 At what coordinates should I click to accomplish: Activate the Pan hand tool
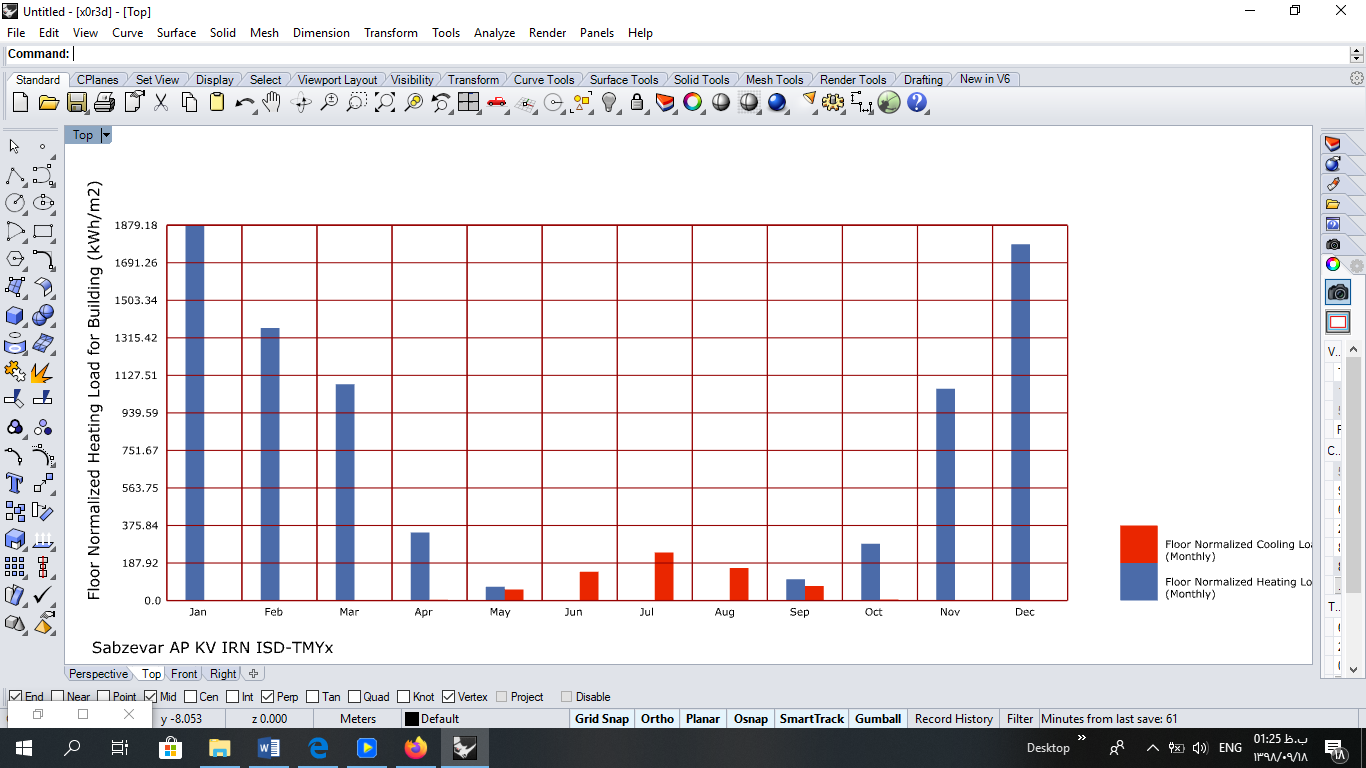pyautogui.click(x=272, y=102)
